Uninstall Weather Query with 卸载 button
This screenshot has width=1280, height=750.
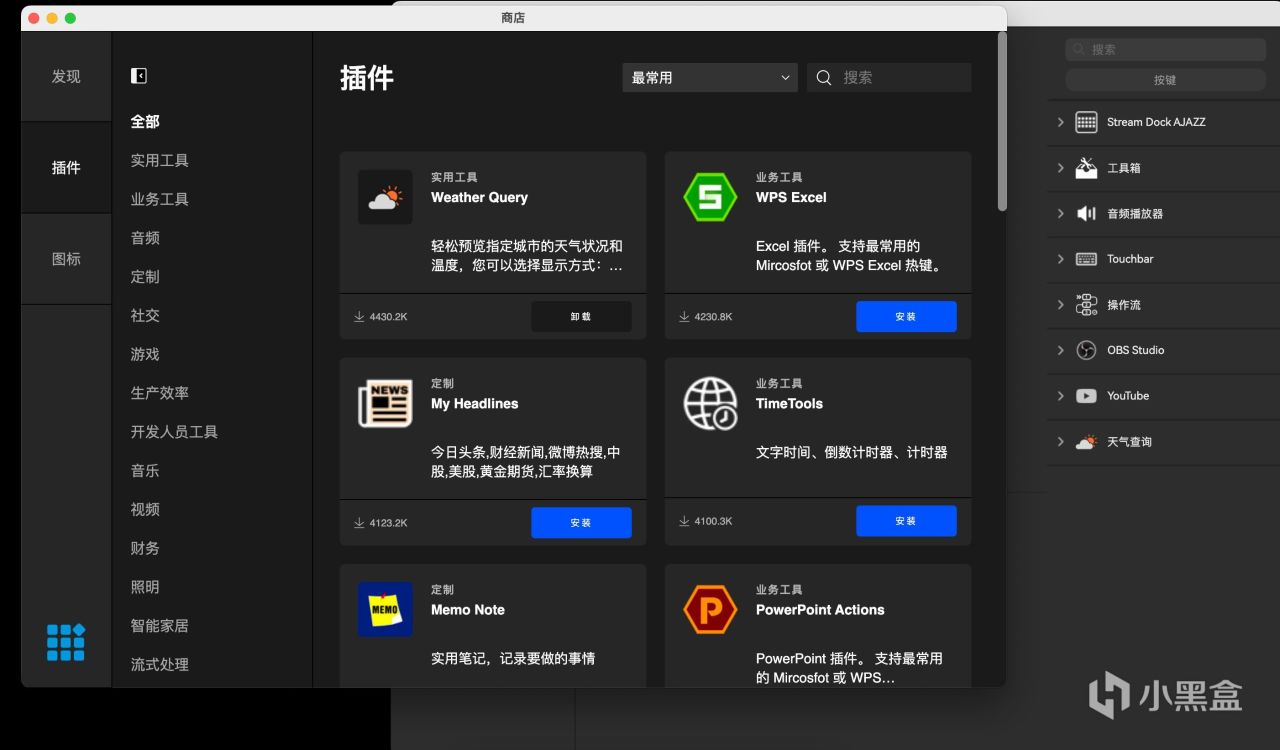[x=581, y=316]
